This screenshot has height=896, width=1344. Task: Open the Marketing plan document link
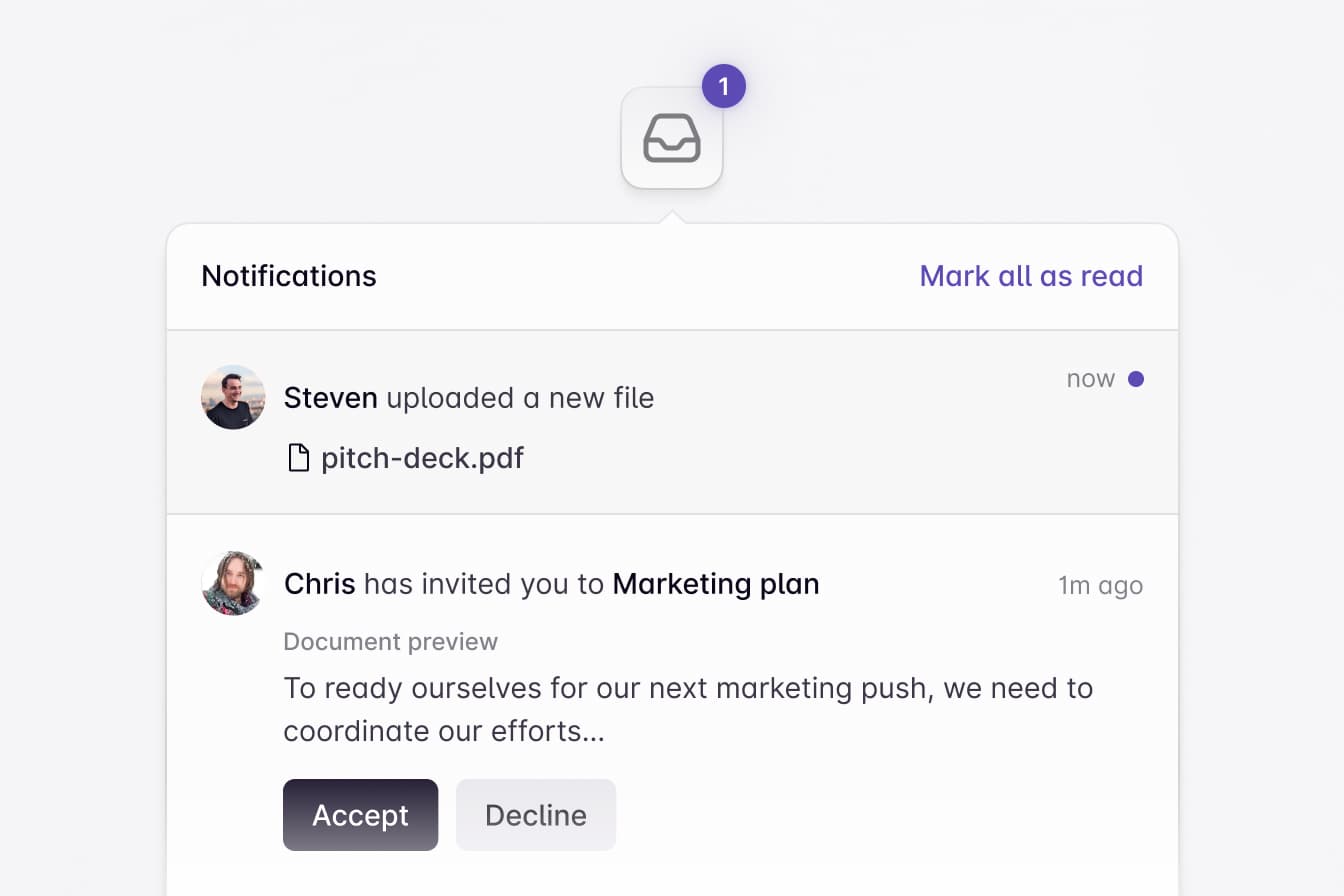click(715, 584)
